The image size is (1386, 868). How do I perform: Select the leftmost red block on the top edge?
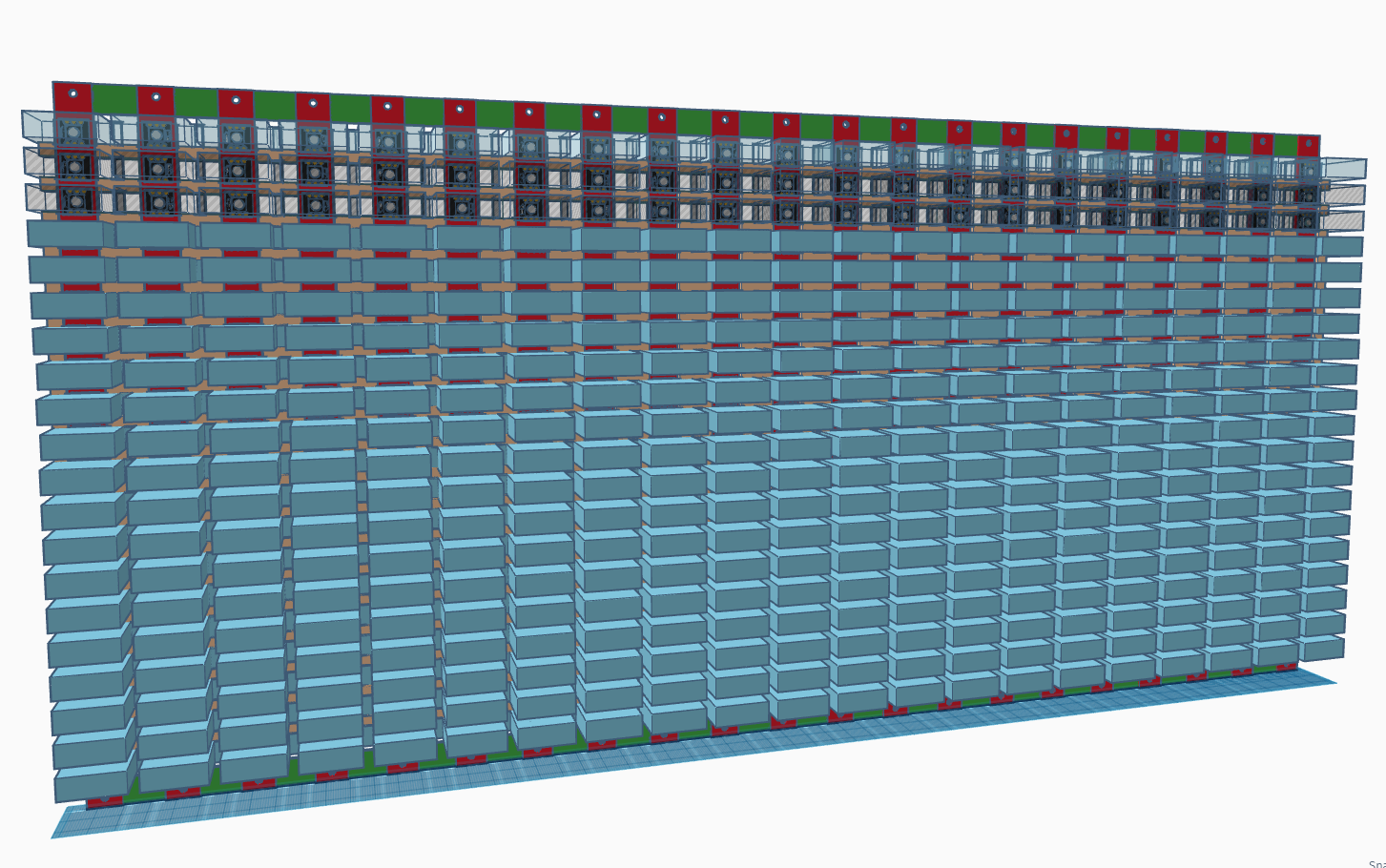(72, 97)
